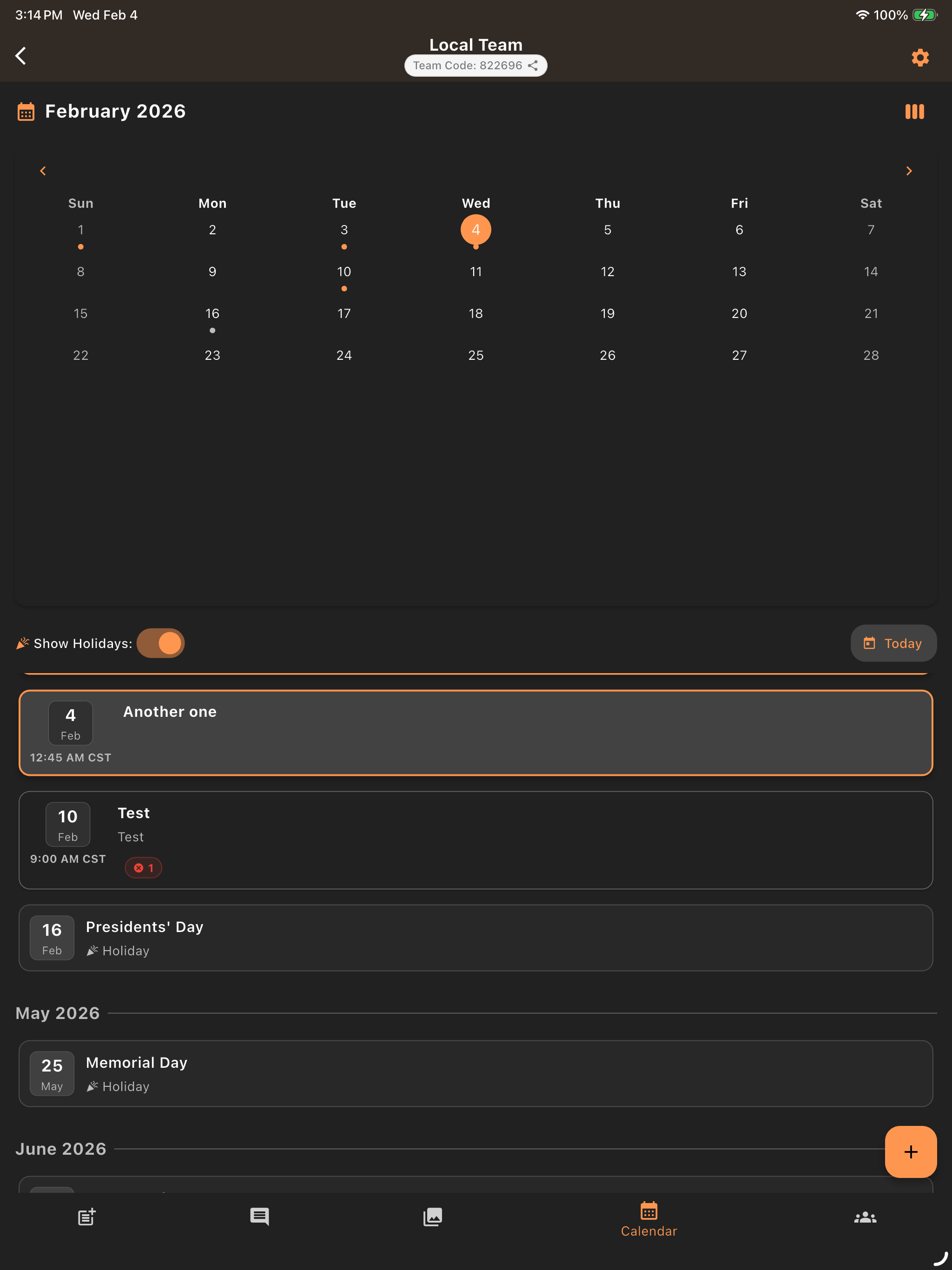Viewport: 952px width, 1270px height.
Task: Open the photo gallery tab
Action: pos(432,1217)
